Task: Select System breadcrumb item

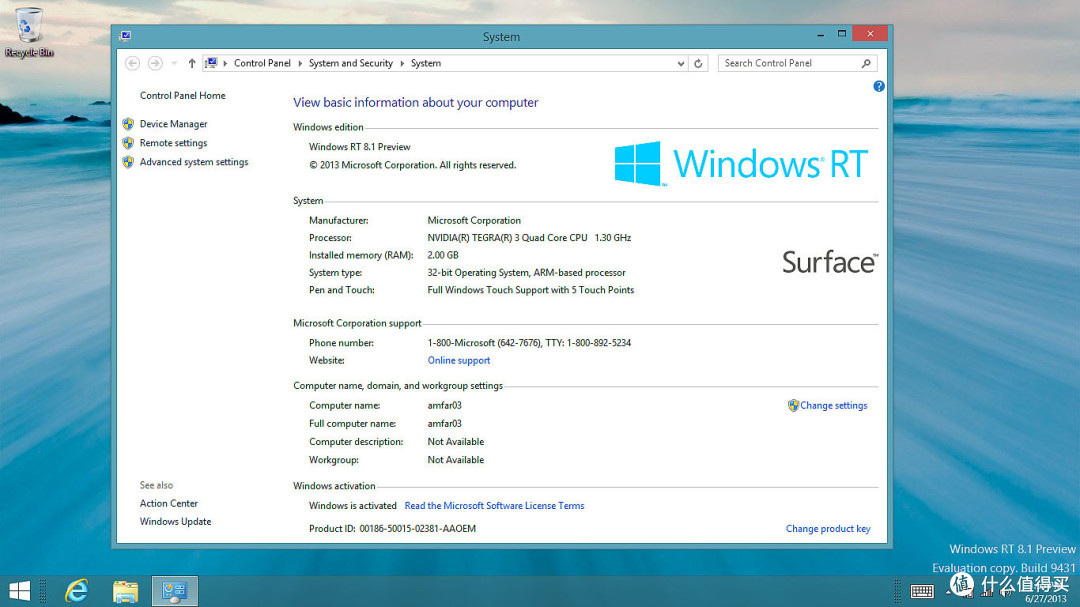Action: [426, 63]
